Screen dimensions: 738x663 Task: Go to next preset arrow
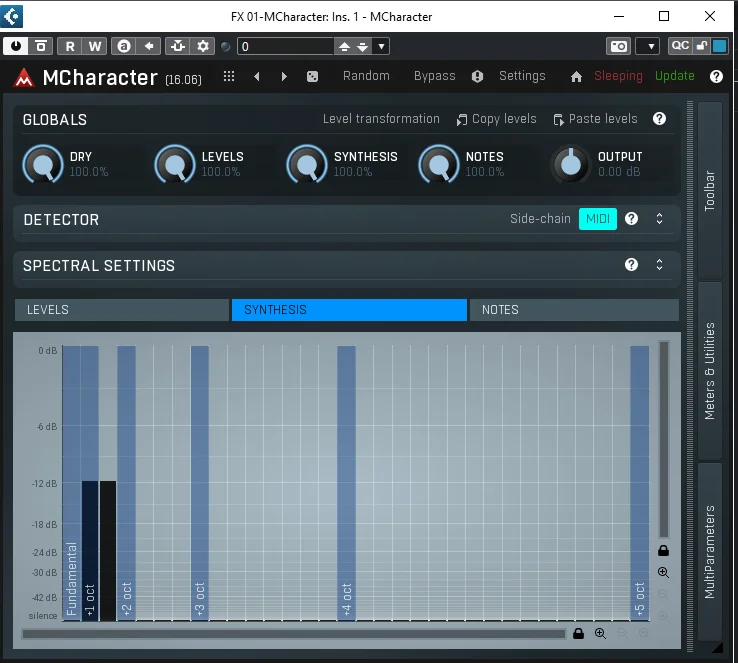pos(284,76)
